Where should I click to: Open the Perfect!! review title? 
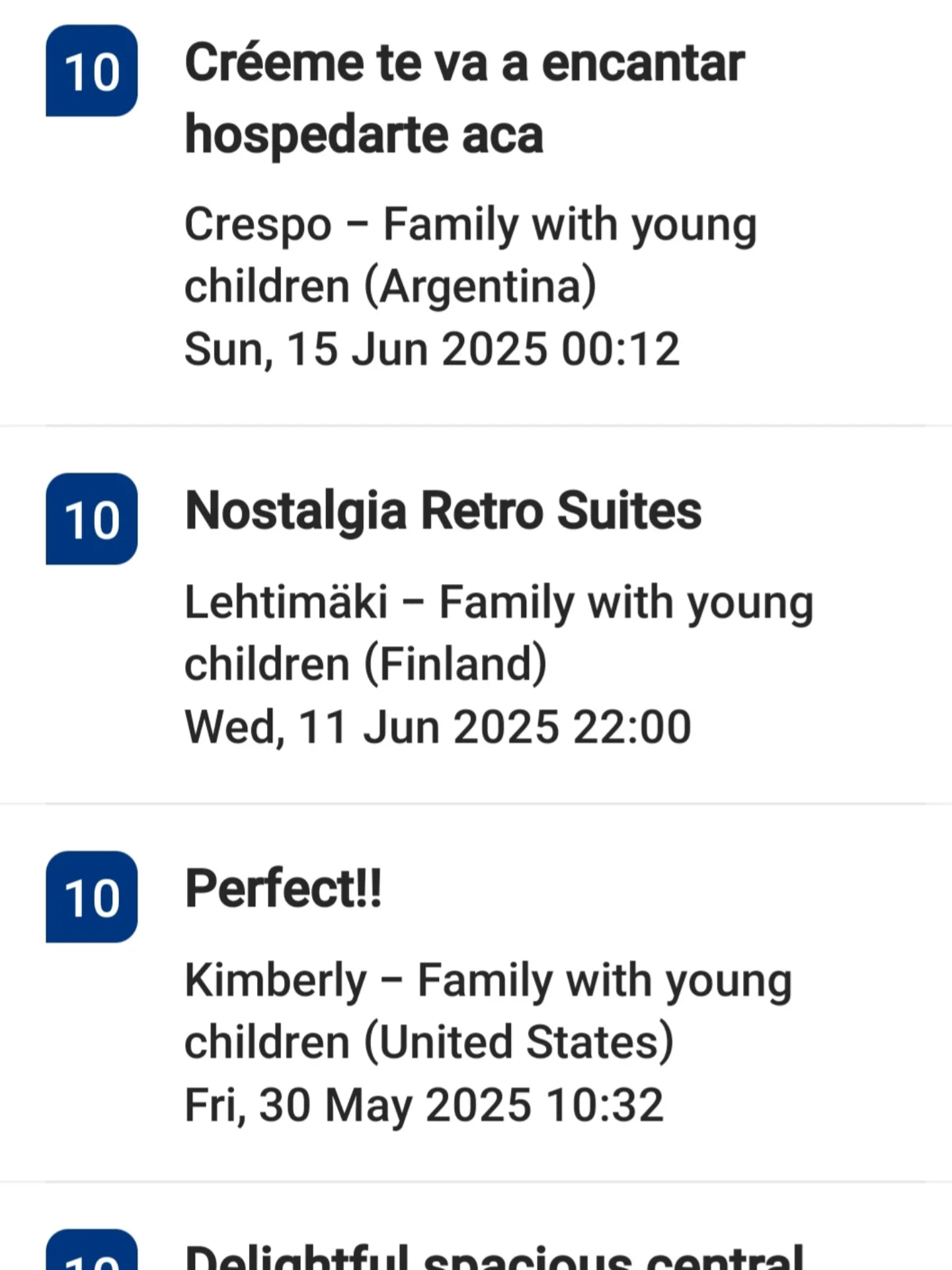coord(283,888)
